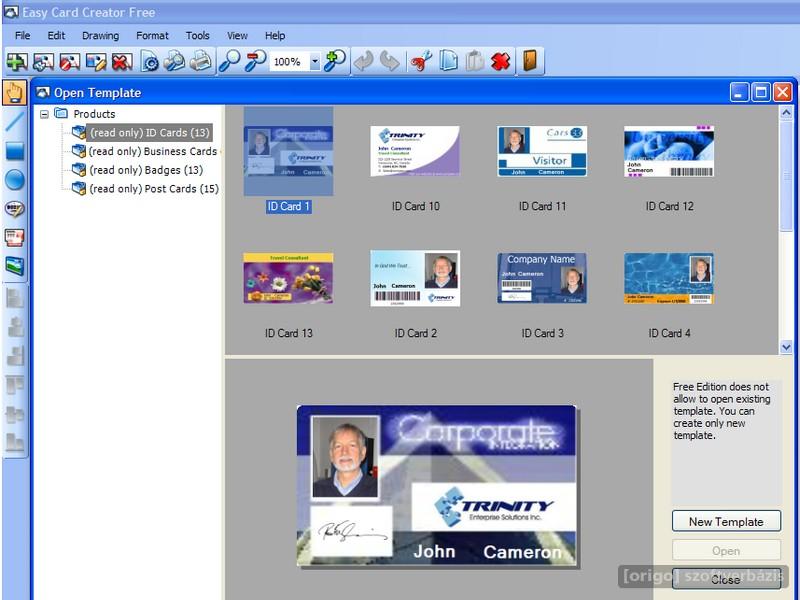
Task: Open print preview from the toolbar
Action: tap(174, 61)
